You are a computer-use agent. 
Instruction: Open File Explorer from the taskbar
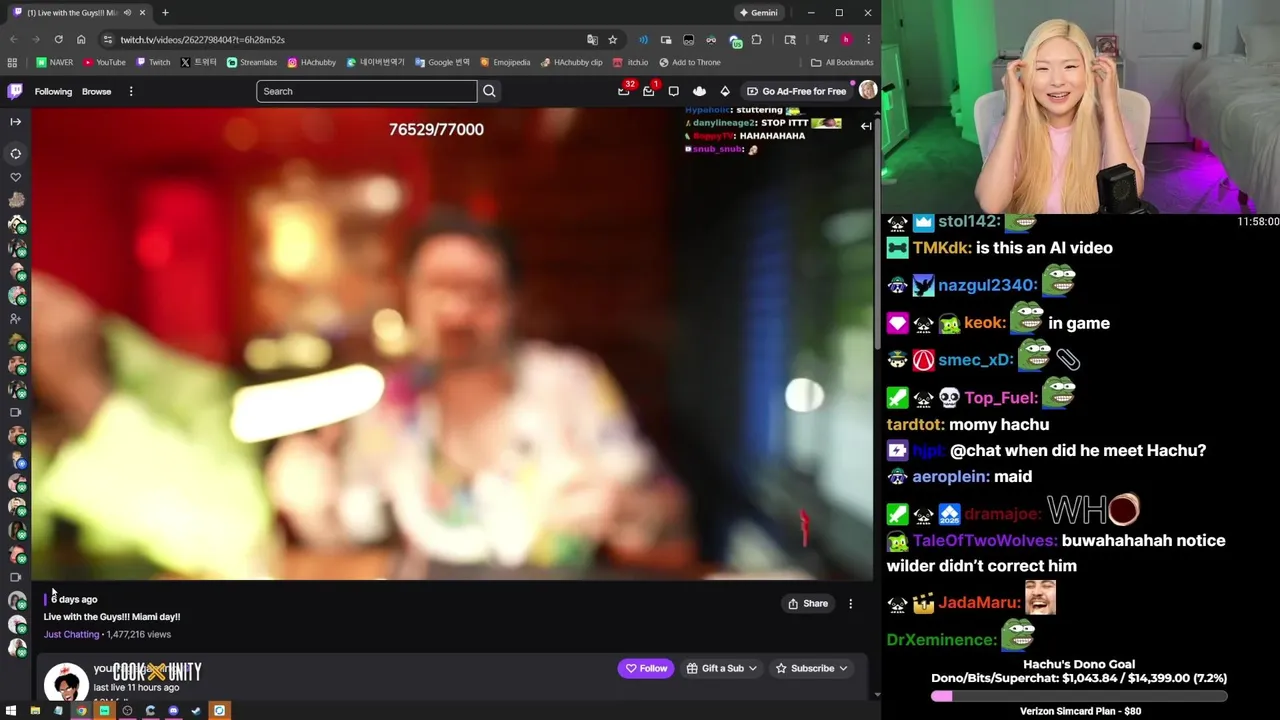click(x=35, y=711)
